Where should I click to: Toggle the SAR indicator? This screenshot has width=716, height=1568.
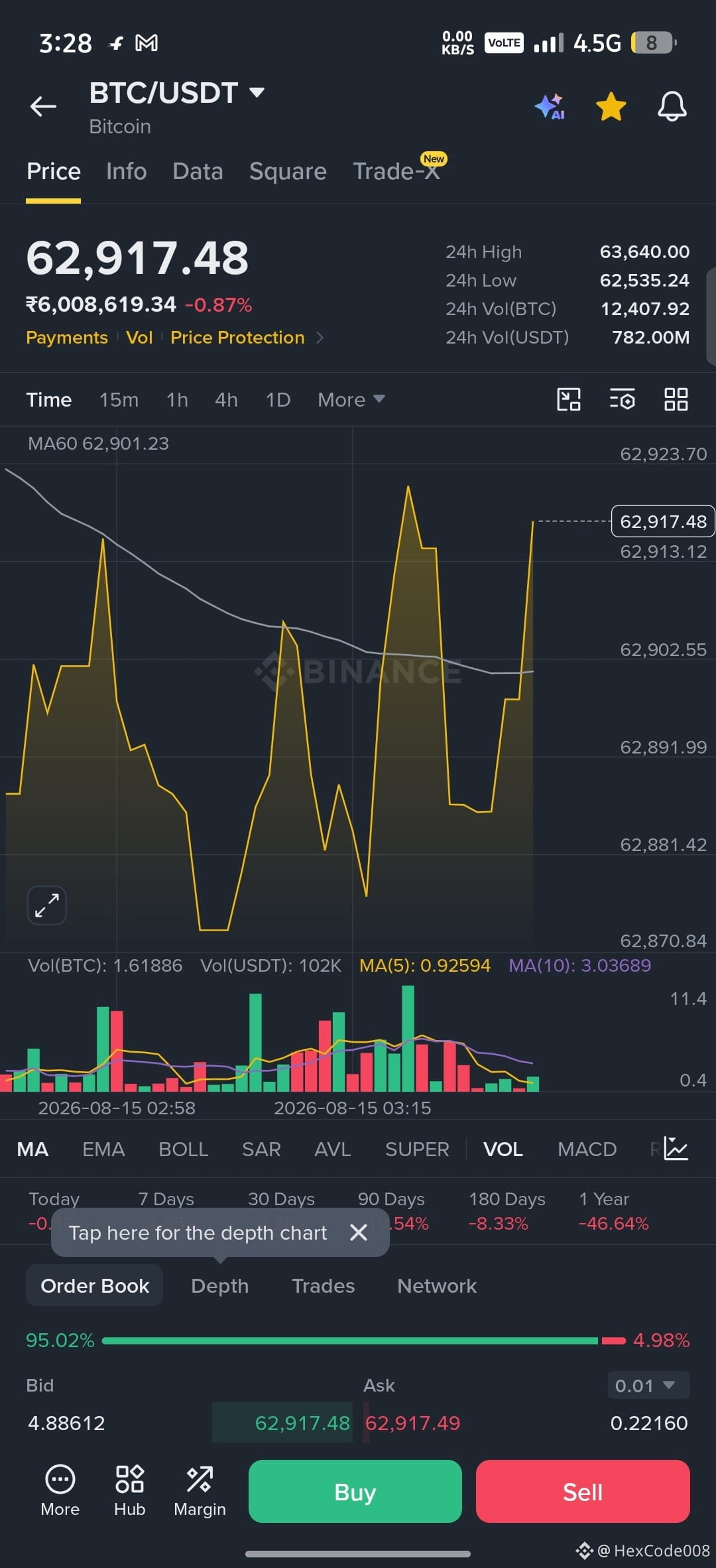tap(261, 1149)
